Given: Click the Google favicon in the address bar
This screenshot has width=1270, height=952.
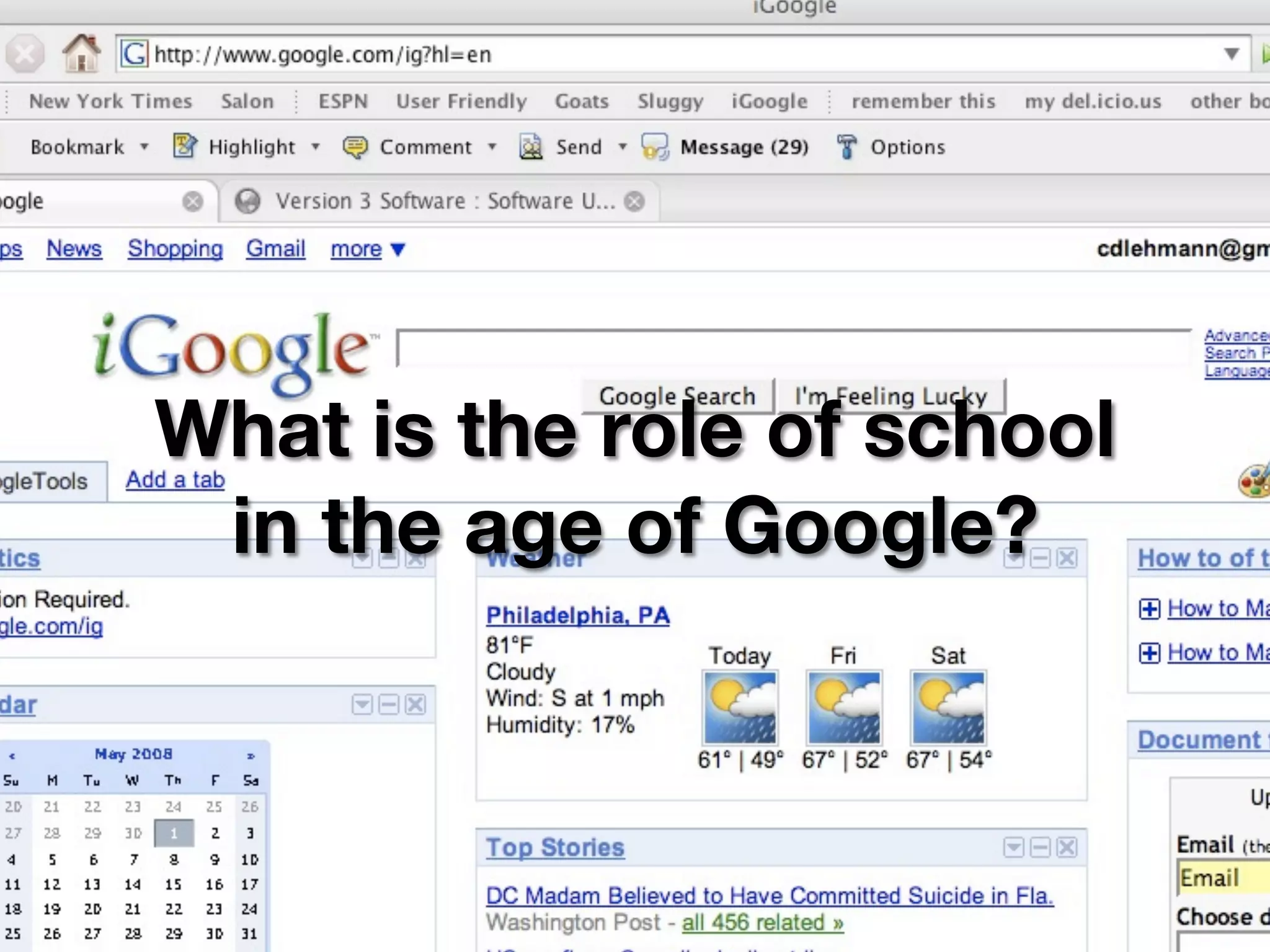Looking at the screenshot, I should [134, 54].
